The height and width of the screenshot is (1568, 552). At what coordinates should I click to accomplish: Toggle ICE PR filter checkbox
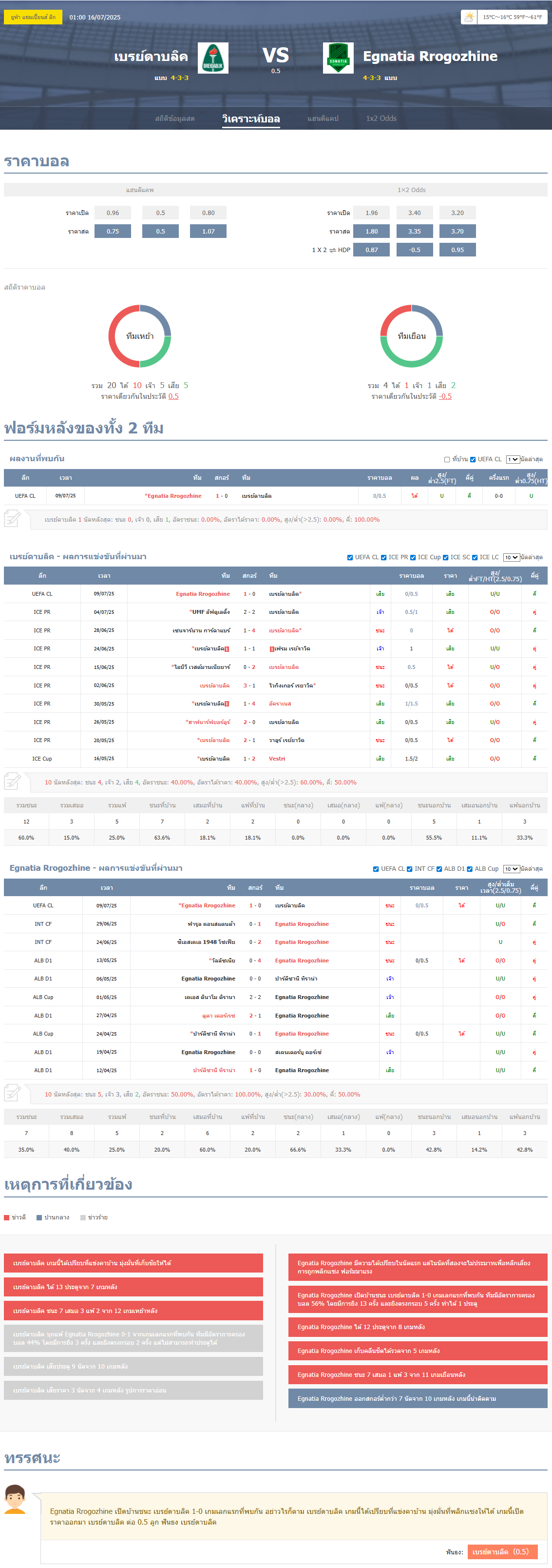383,558
